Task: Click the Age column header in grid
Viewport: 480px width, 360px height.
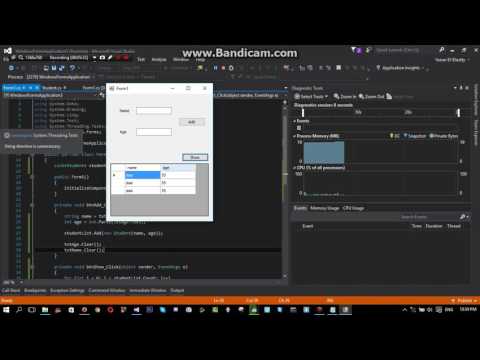Action: pyautogui.click(x=178, y=168)
